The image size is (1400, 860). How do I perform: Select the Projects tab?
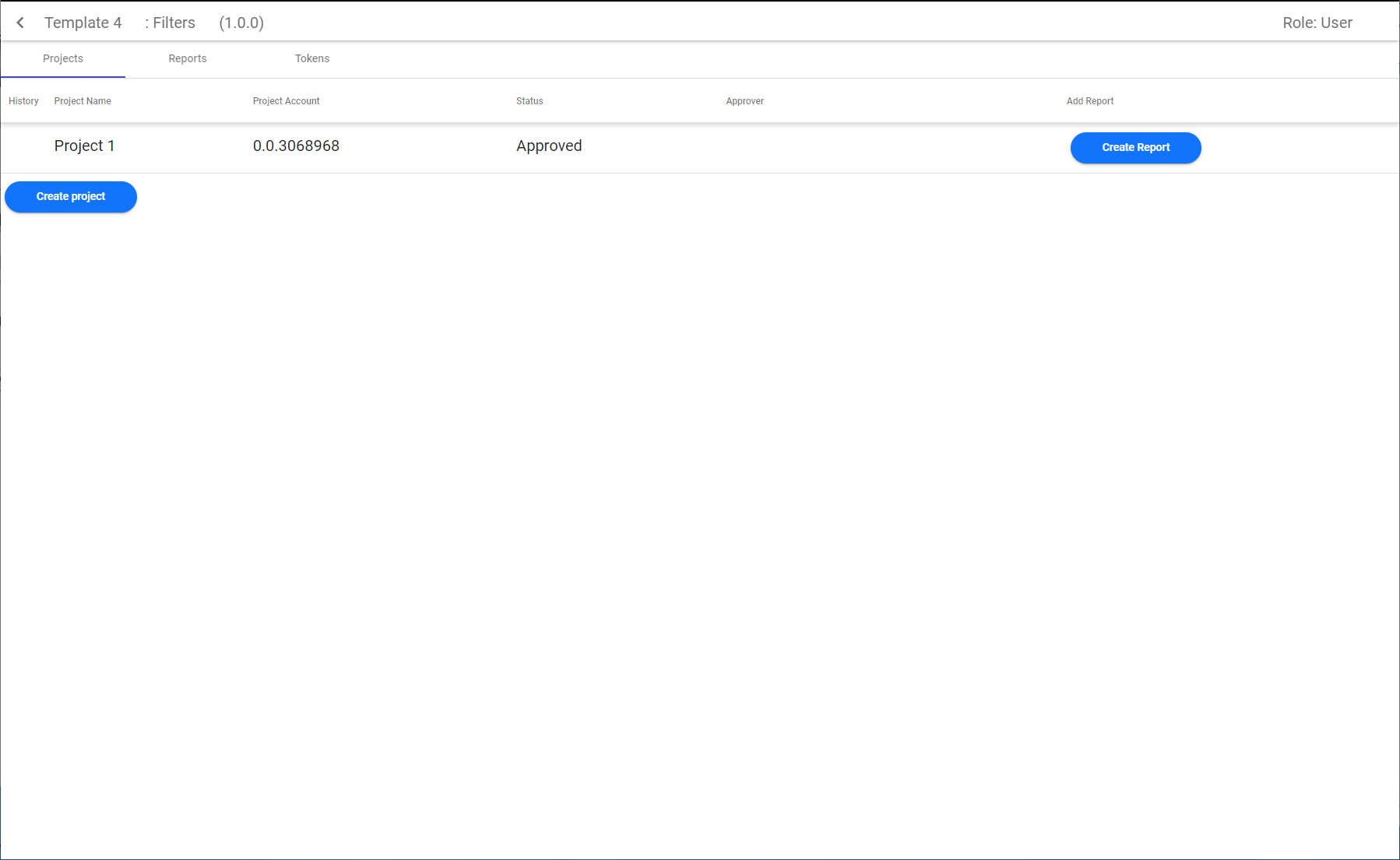(63, 59)
